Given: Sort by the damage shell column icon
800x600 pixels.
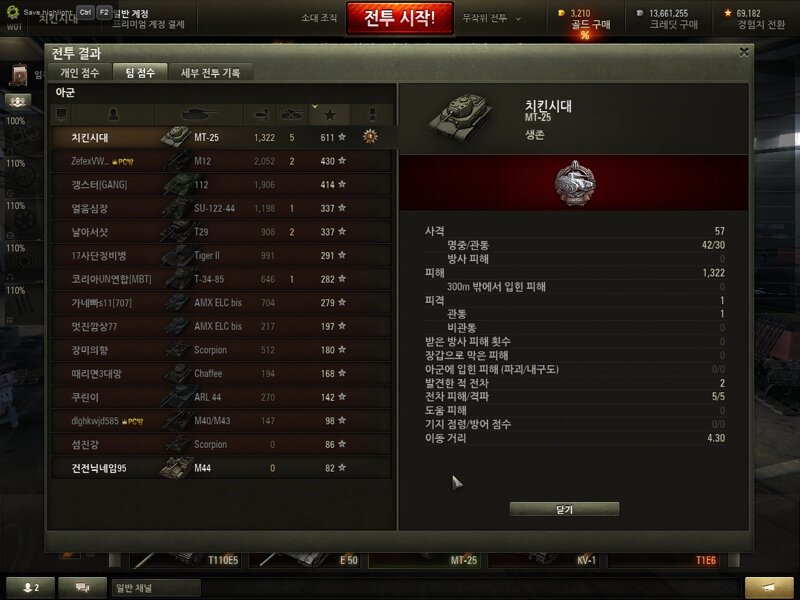Looking at the screenshot, I should 260,114.
